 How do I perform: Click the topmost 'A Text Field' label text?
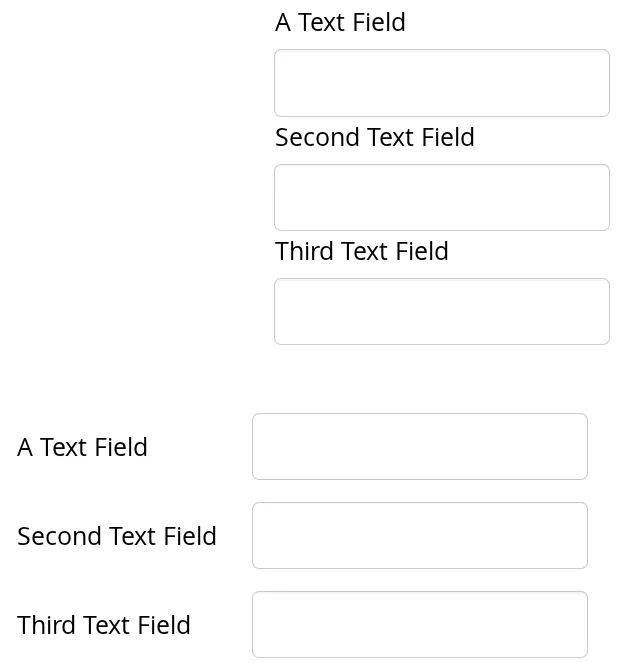[x=340, y=23]
